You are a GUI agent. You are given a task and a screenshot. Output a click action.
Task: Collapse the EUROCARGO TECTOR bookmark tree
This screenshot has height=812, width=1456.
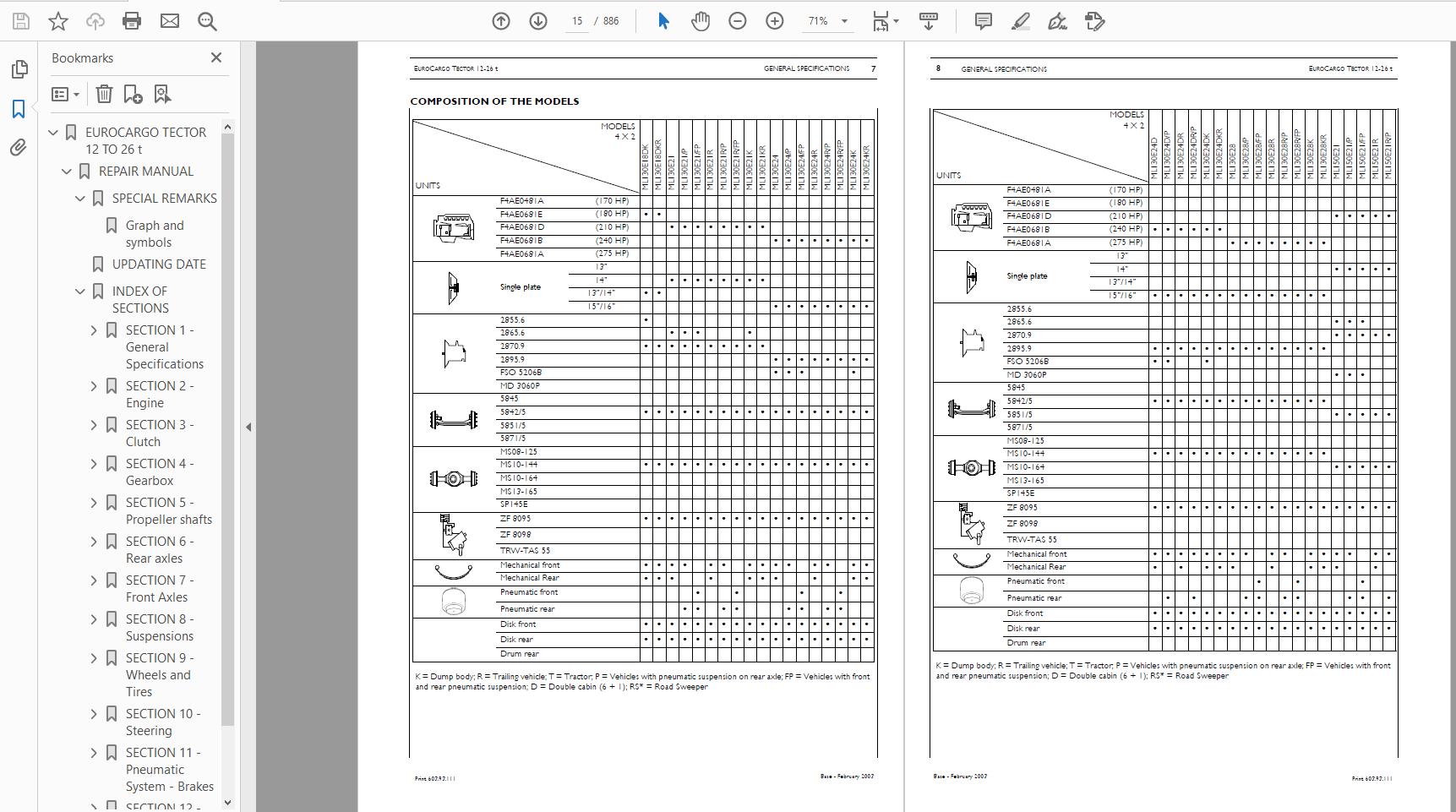click(54, 133)
